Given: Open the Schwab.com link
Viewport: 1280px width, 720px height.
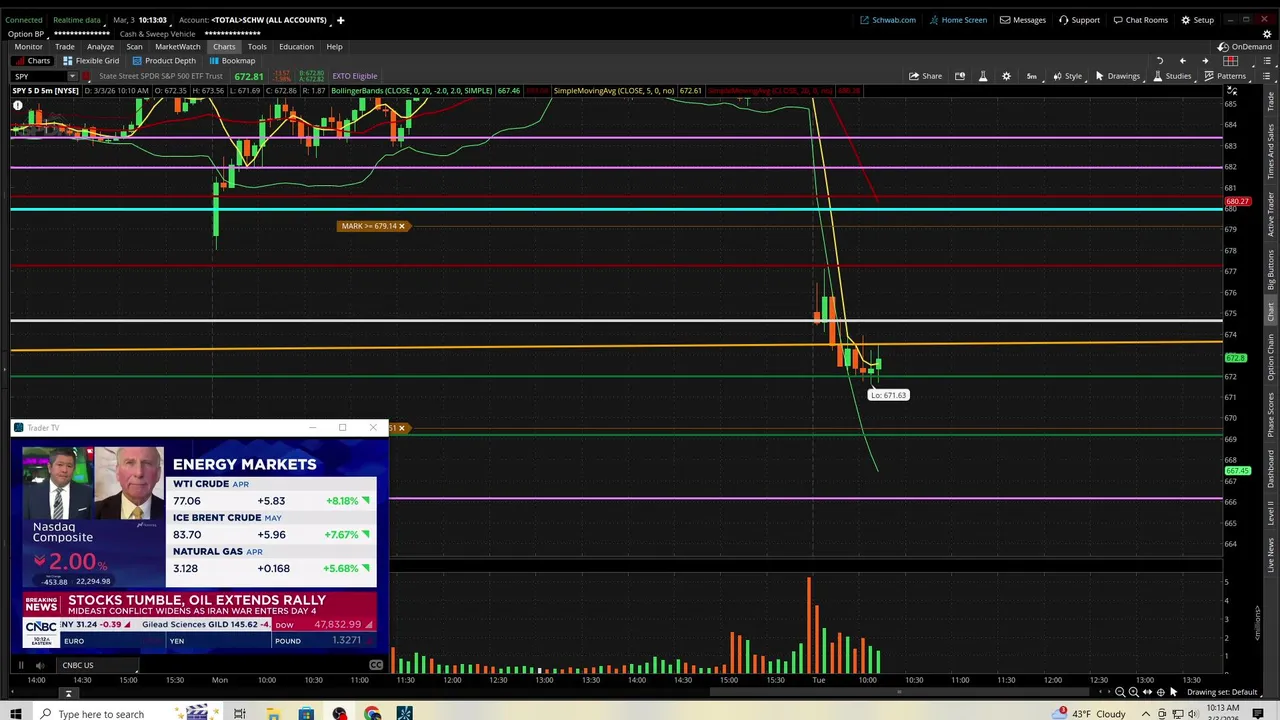Looking at the screenshot, I should pyautogui.click(x=887, y=20).
